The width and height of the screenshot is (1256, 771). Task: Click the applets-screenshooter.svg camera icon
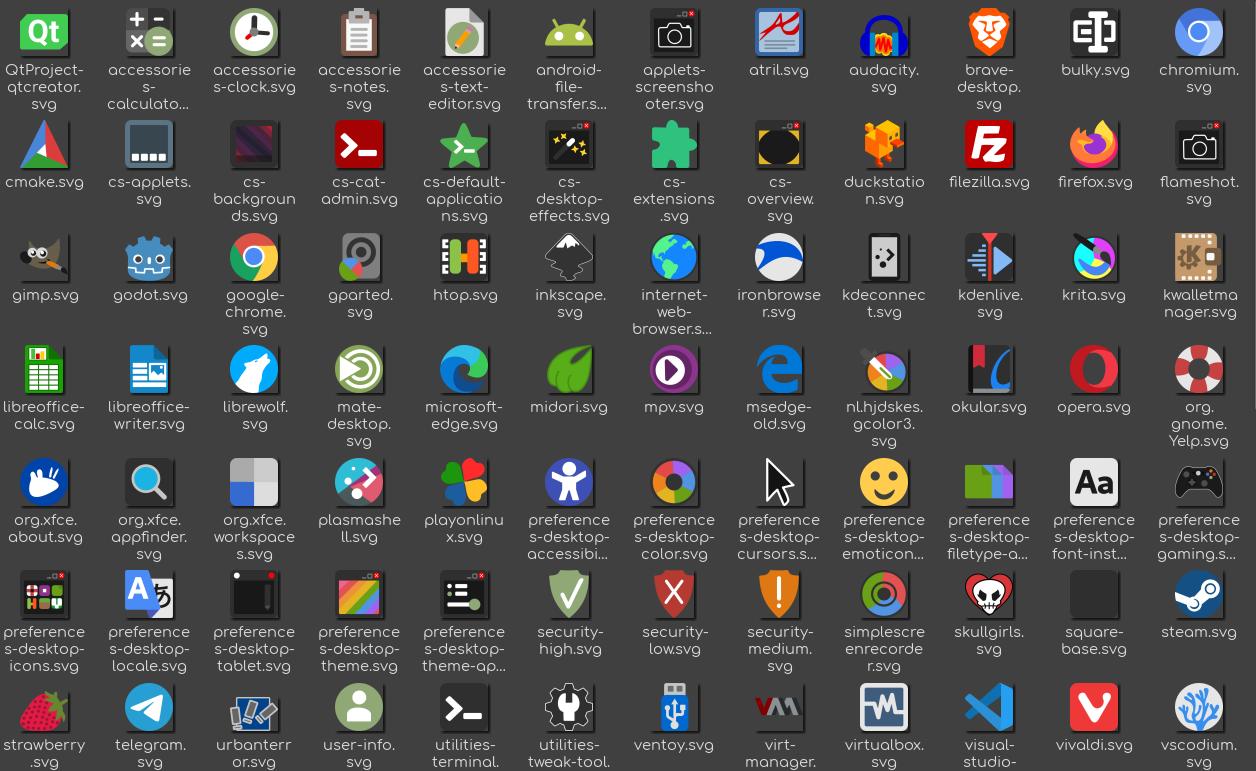[674, 33]
